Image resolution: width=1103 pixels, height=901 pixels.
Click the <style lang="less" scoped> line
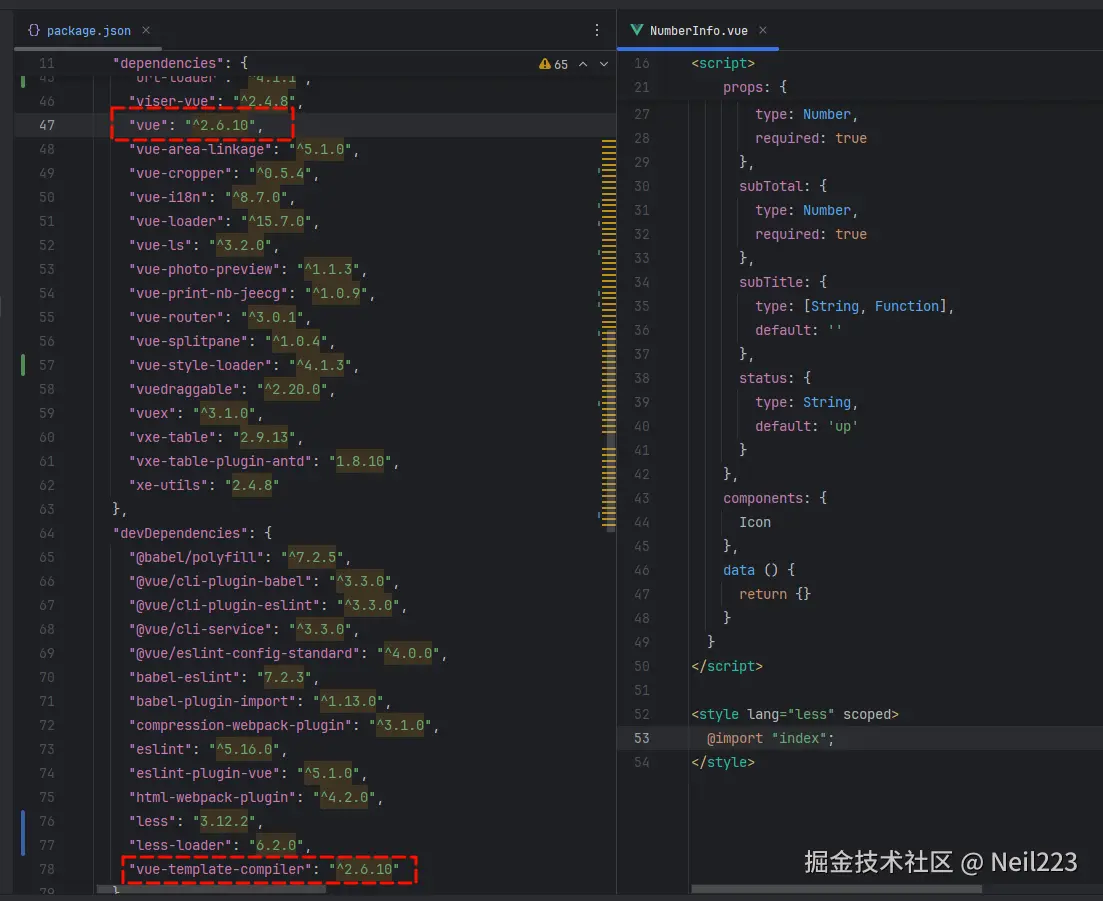795,715
